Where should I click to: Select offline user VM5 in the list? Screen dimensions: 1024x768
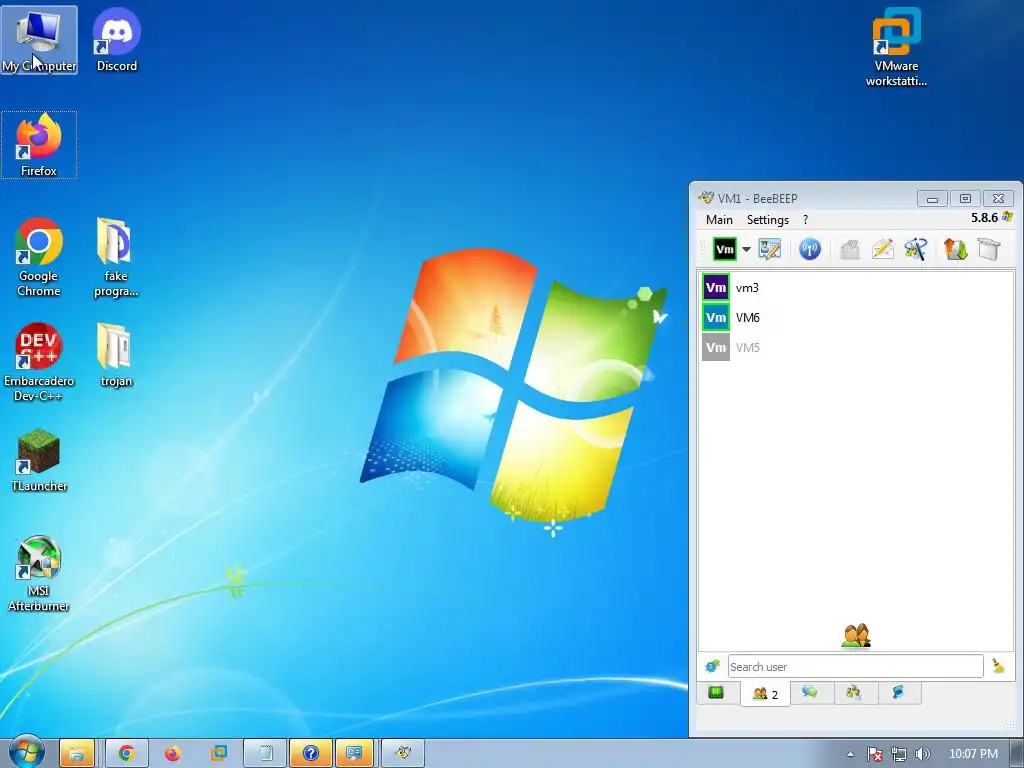(856, 347)
